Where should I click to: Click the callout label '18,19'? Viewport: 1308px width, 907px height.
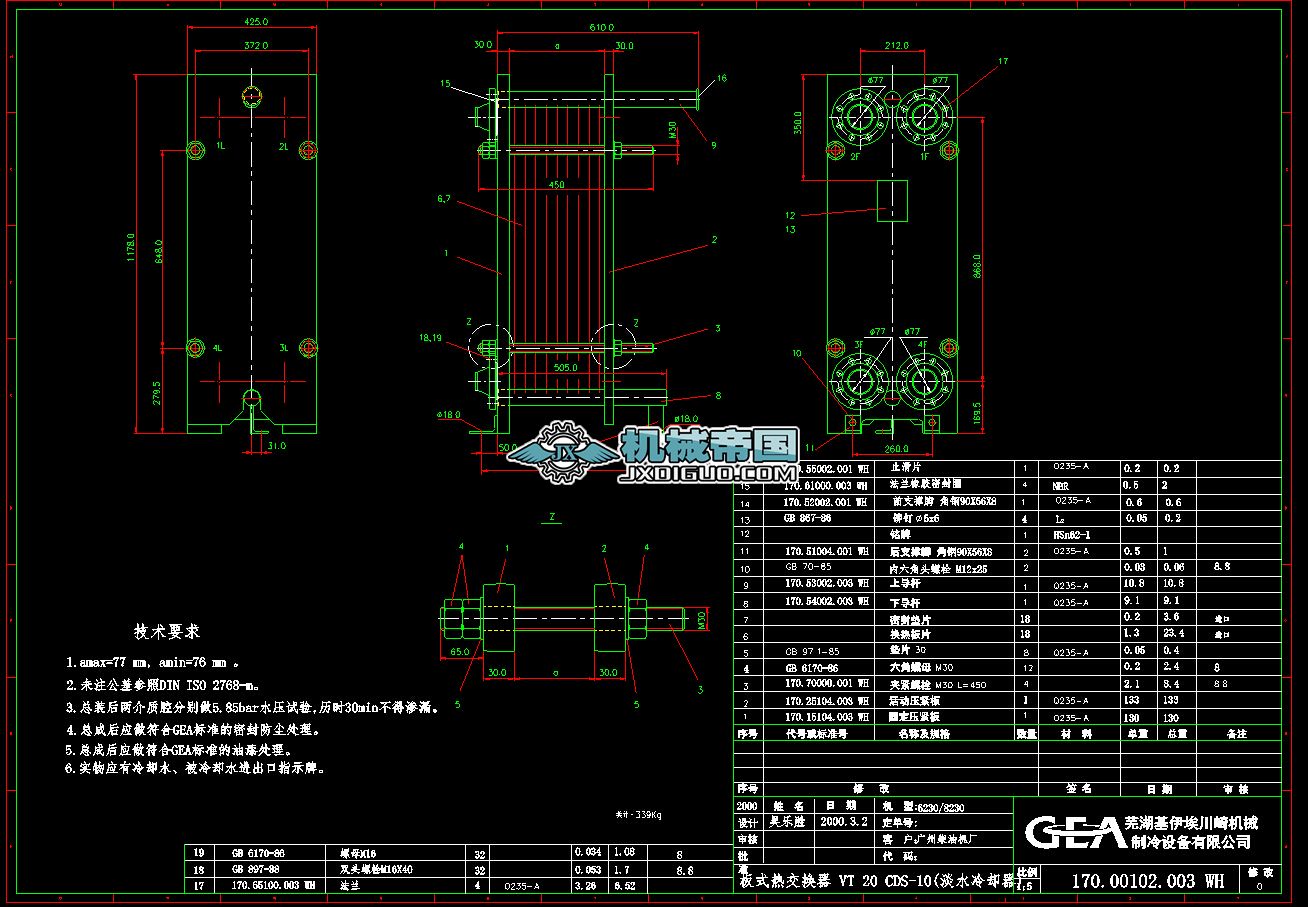pos(430,338)
